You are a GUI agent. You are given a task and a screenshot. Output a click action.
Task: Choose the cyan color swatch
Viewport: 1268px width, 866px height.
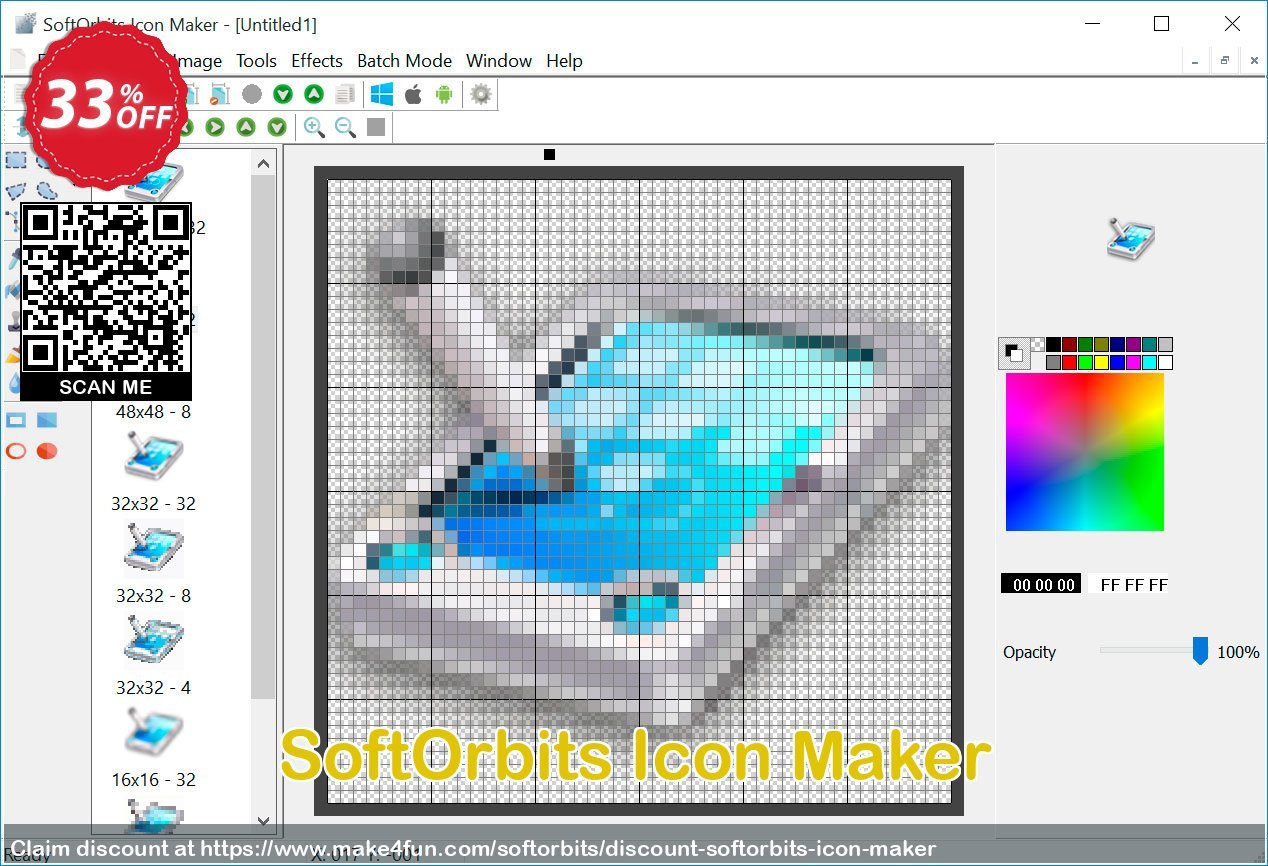[1149, 362]
